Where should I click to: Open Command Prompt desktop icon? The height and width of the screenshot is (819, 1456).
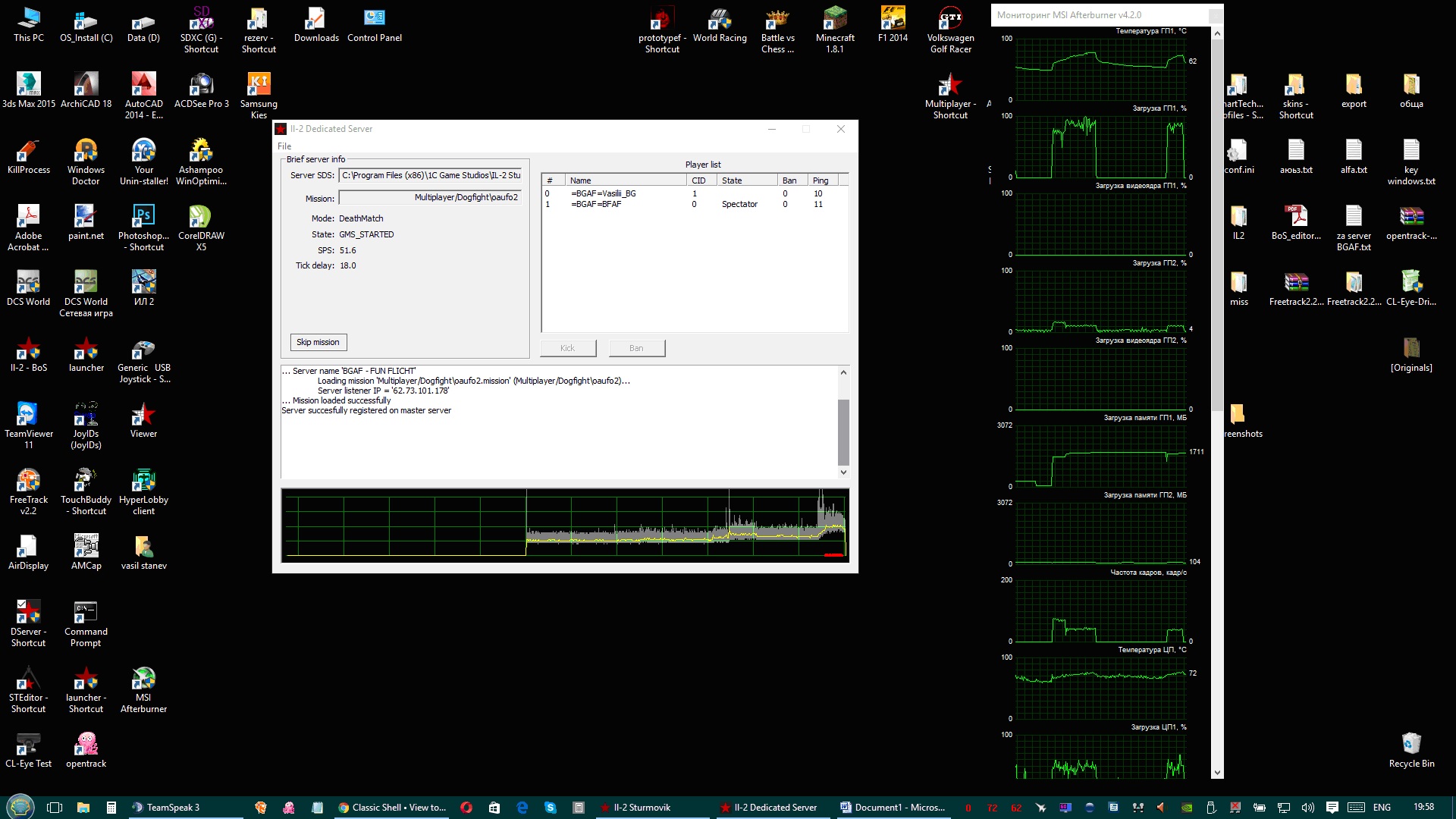86,623
